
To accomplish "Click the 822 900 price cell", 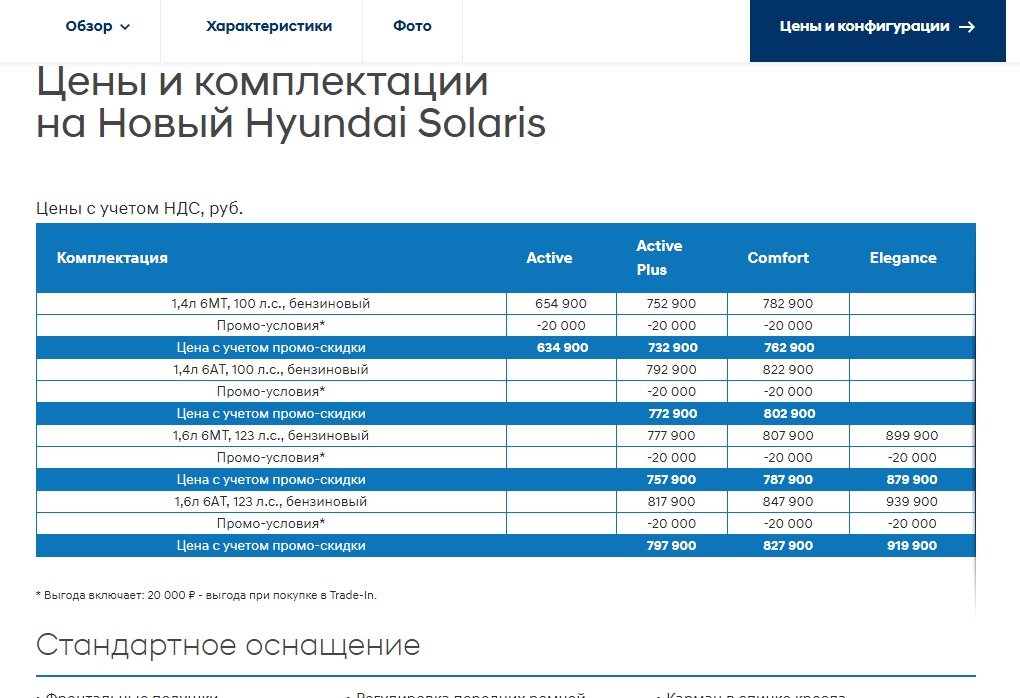I will pyautogui.click(x=788, y=369).
